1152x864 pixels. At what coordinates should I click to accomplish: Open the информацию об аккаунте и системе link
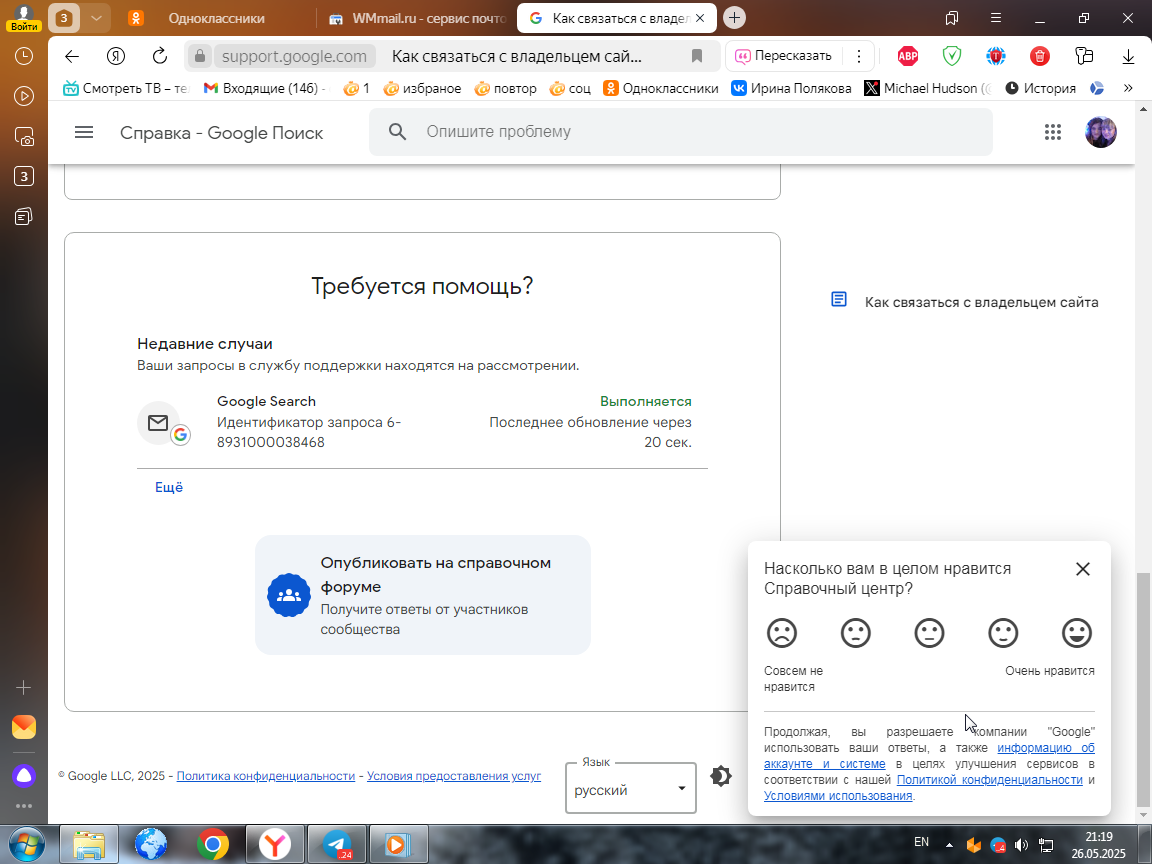point(929,755)
